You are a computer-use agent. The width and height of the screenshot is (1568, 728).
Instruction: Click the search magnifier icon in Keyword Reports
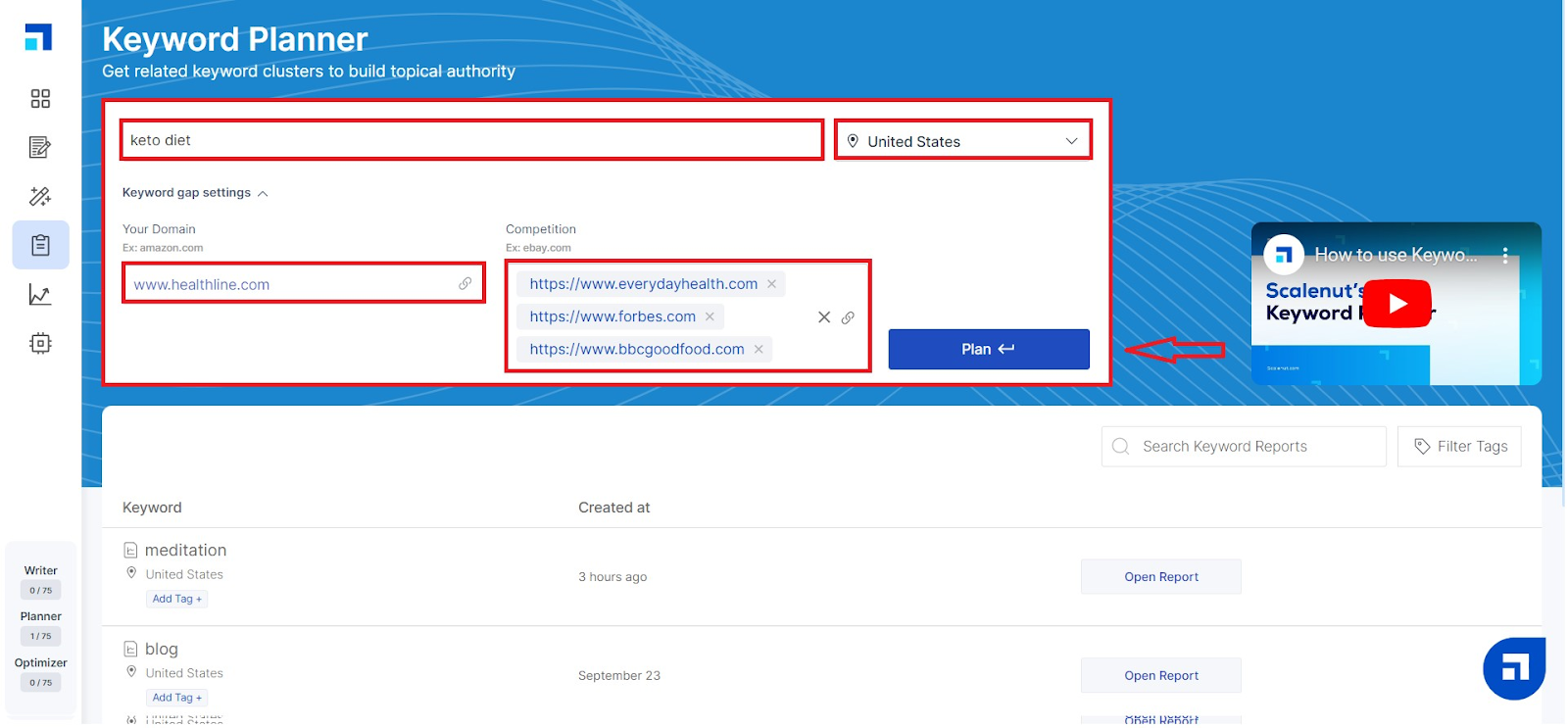click(x=1121, y=446)
